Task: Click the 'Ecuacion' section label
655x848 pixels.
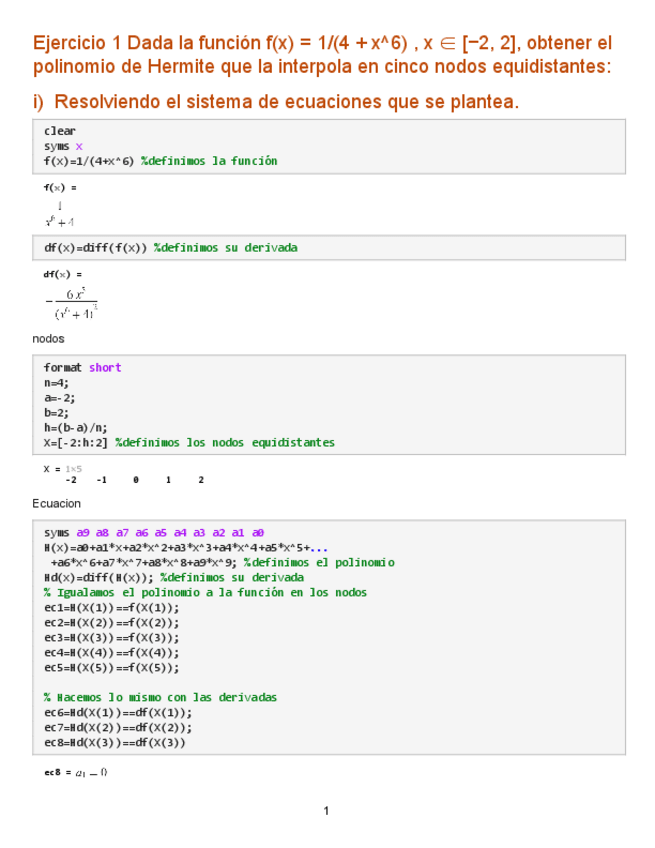Action: tap(57, 503)
